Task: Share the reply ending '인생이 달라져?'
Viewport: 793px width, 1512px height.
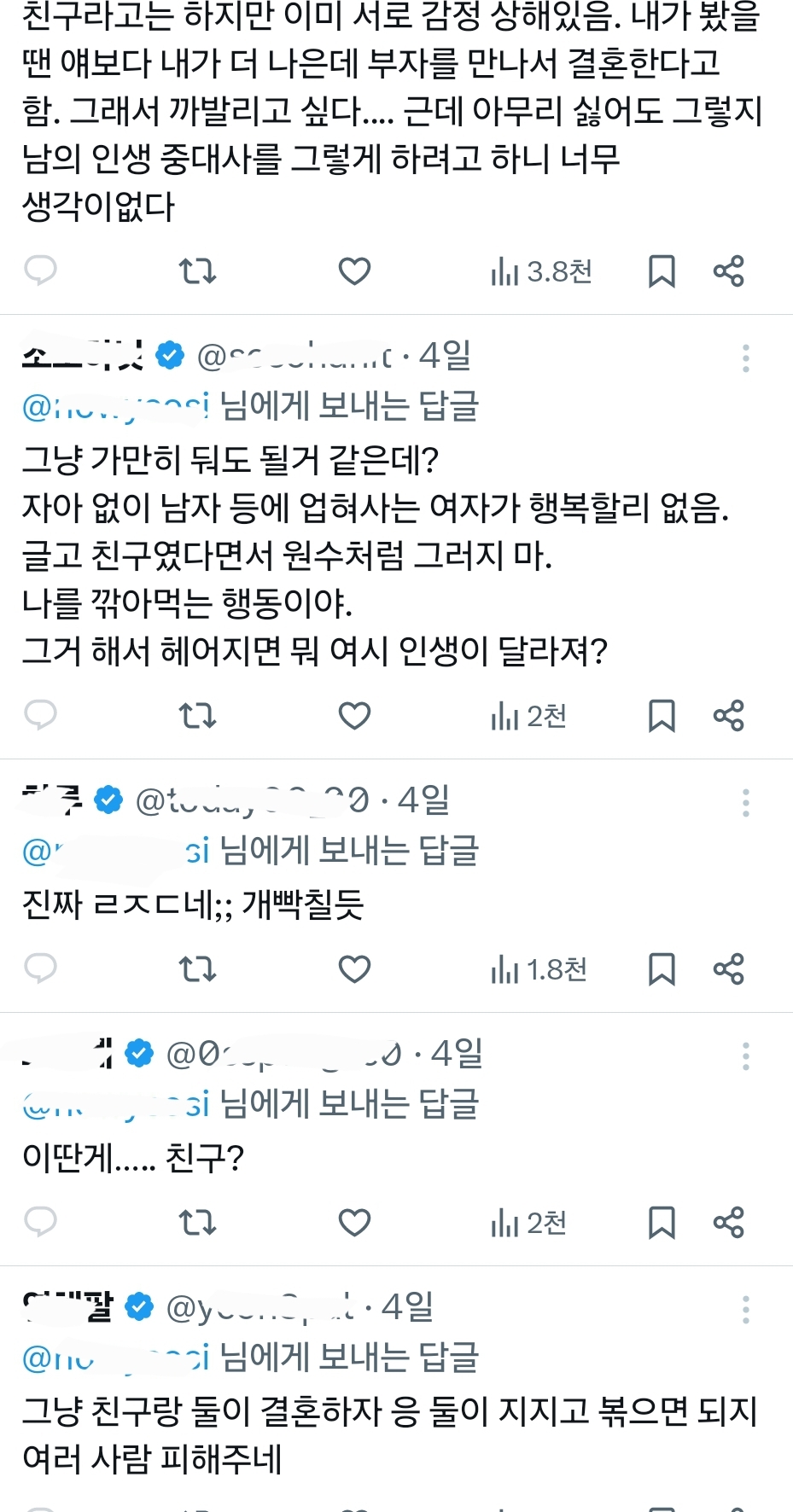Action: (728, 716)
